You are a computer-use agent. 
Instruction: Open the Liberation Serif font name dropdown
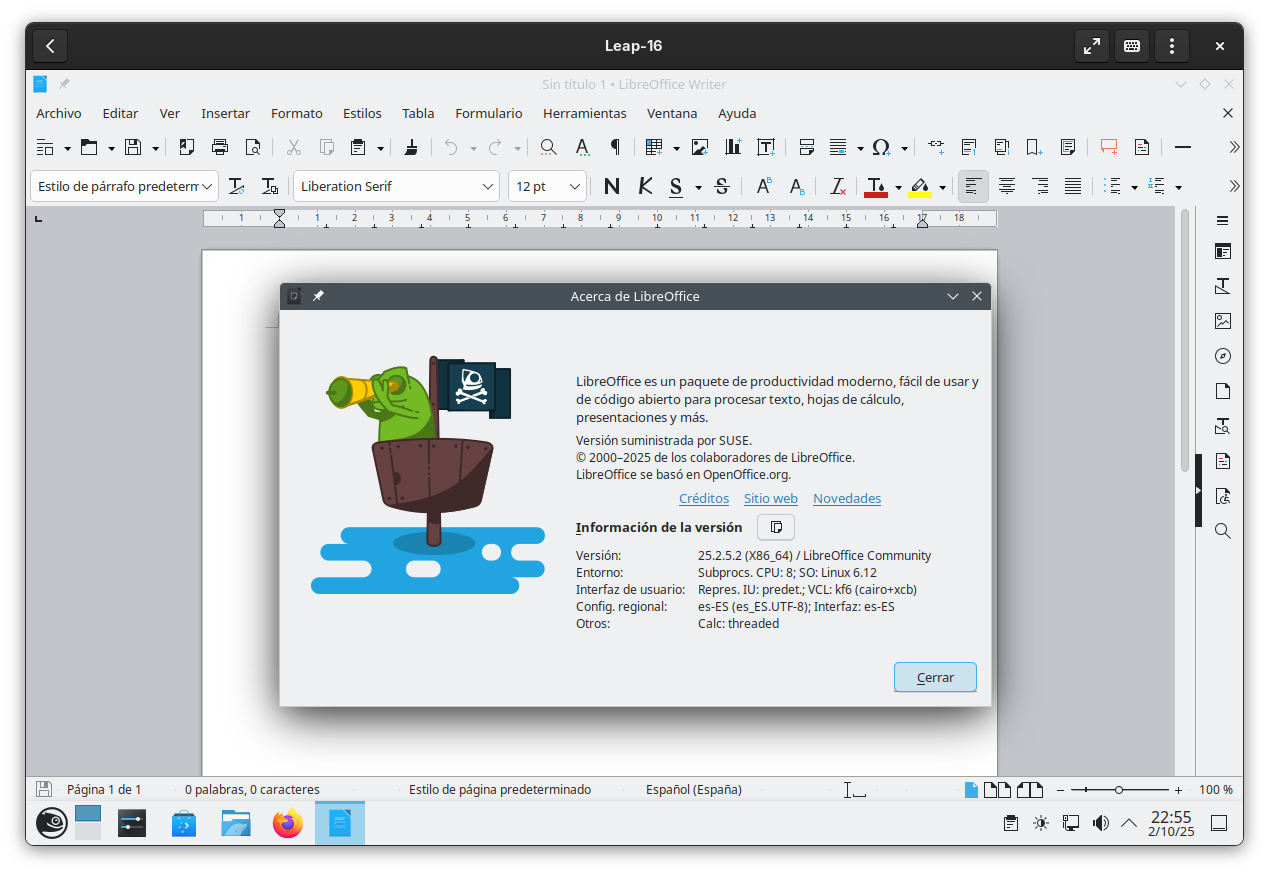487,186
